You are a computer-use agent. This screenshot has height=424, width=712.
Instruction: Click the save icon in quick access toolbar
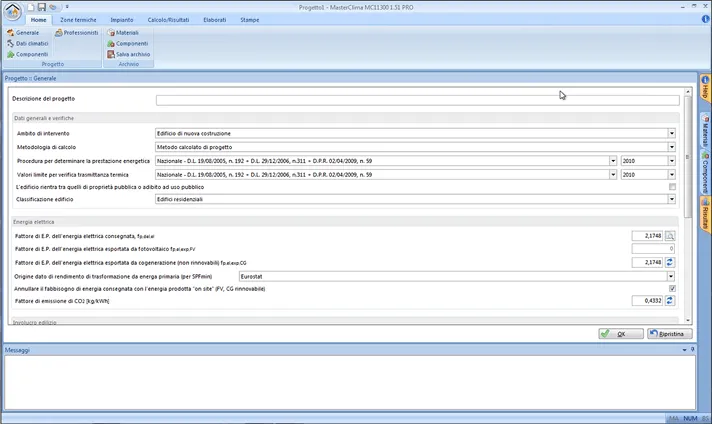click(x=41, y=7)
